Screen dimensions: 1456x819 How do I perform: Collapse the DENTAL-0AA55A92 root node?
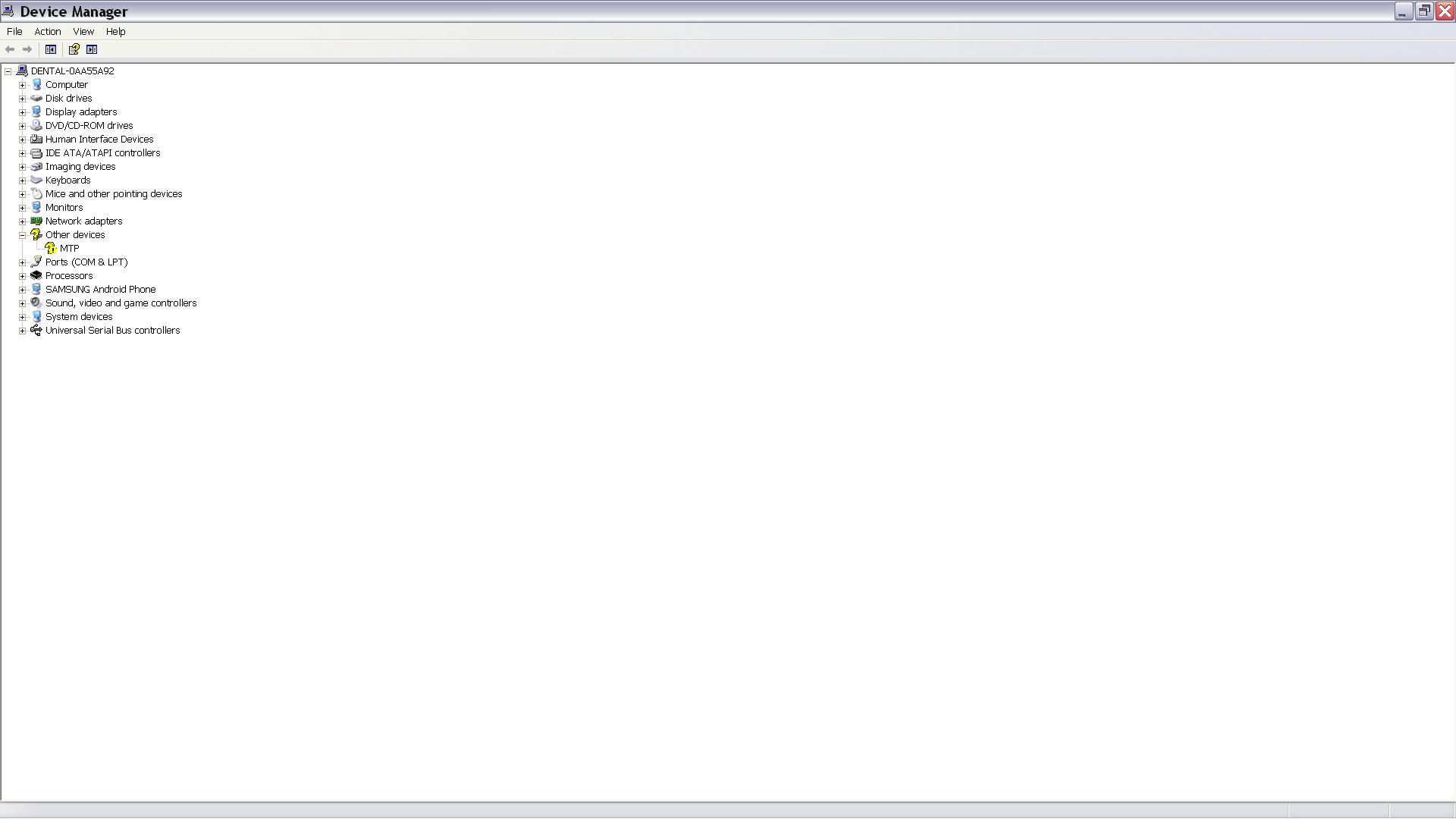(x=8, y=71)
